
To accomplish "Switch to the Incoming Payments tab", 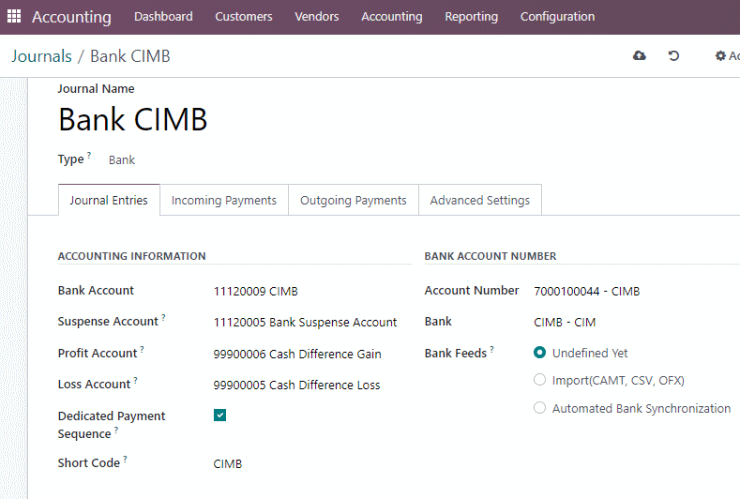I will tap(224, 200).
